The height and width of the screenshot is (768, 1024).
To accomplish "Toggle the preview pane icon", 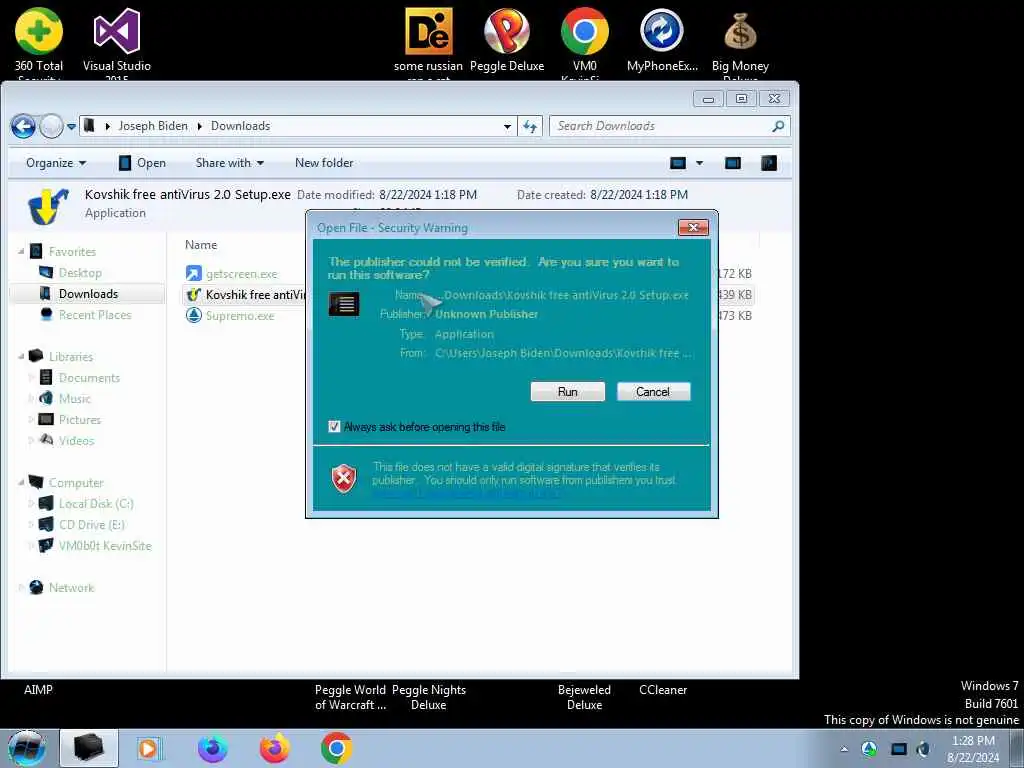I will (x=733, y=163).
